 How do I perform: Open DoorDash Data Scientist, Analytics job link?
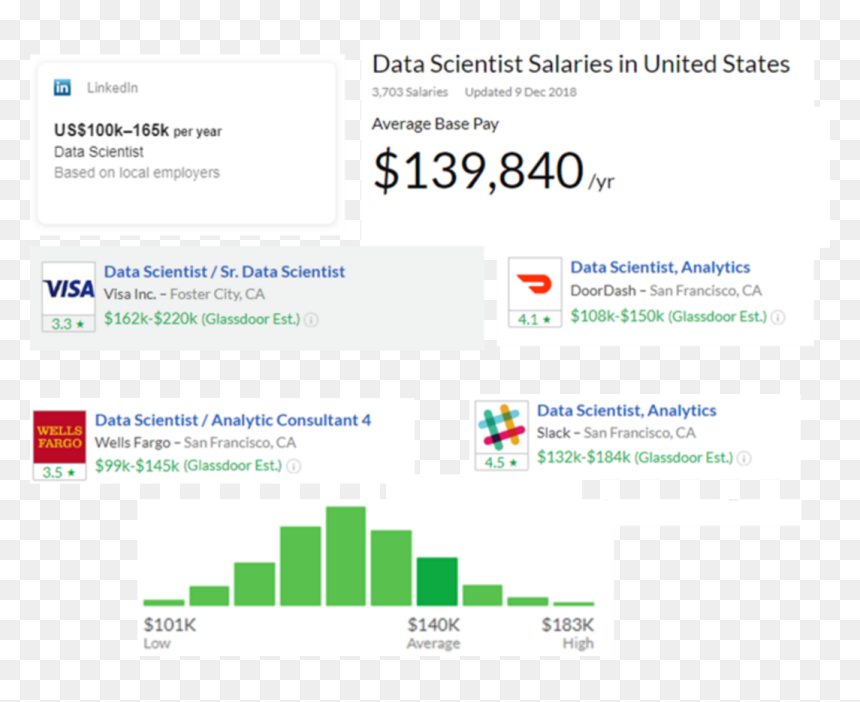pos(660,267)
